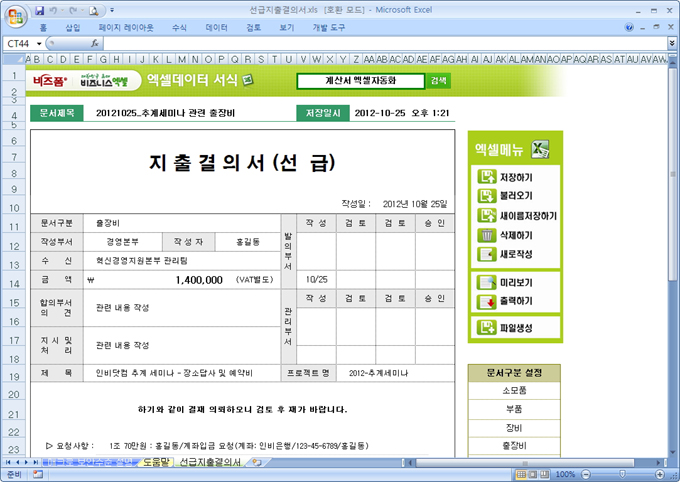
Task: Select 부품 in 문서구분 설정 list
Action: [514, 409]
